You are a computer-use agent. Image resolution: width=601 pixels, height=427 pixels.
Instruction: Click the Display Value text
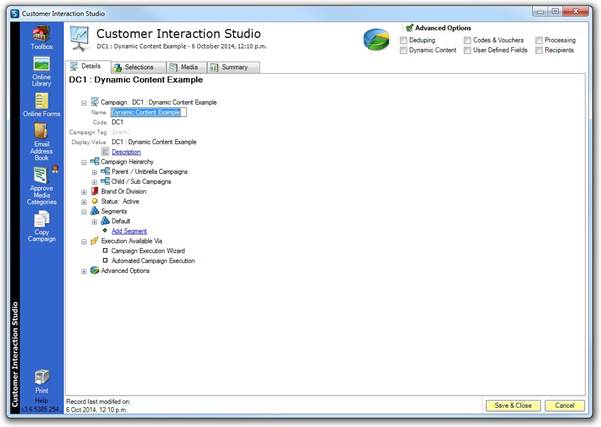154,142
